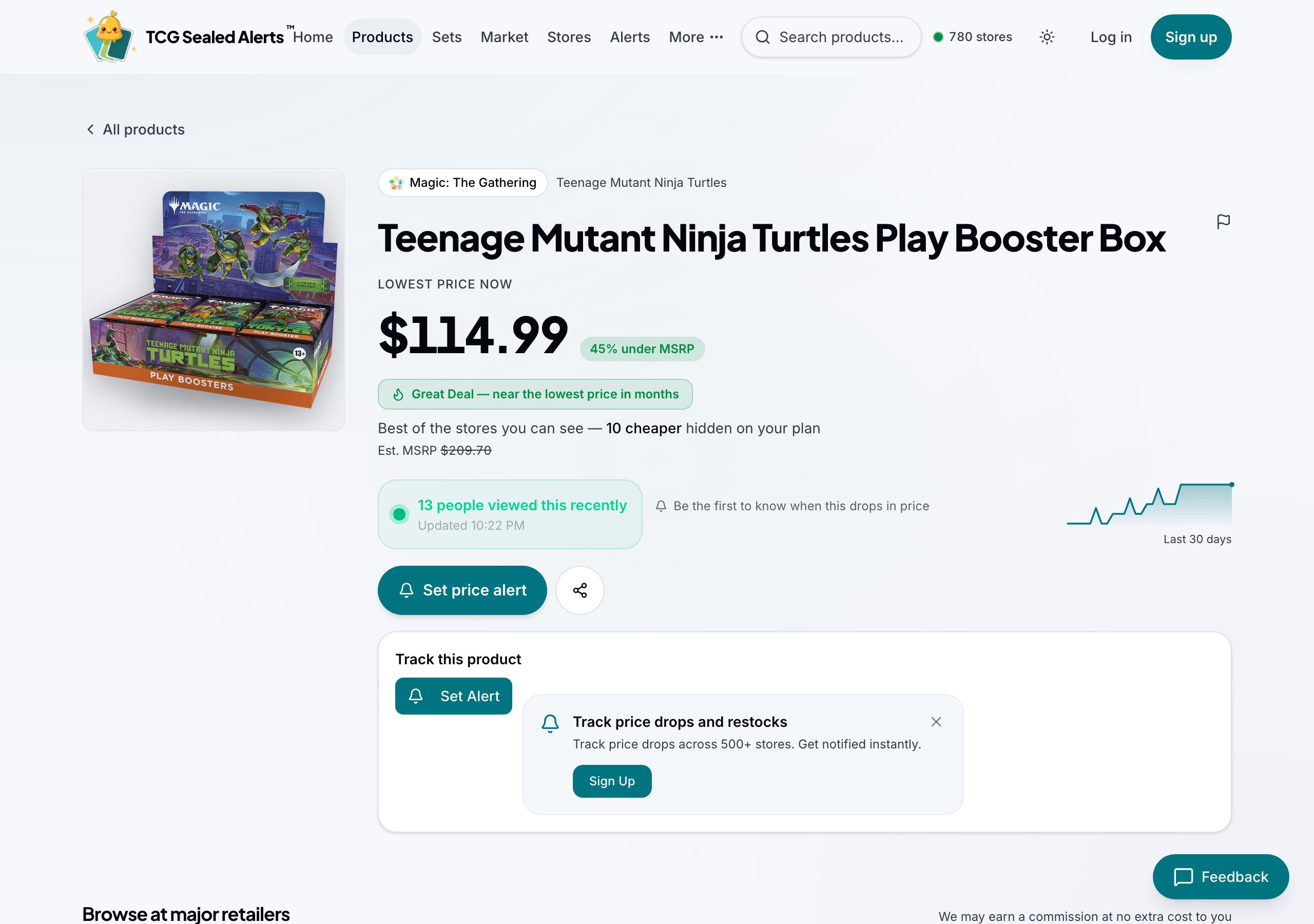Click the Sign up button in header

click(x=1191, y=37)
